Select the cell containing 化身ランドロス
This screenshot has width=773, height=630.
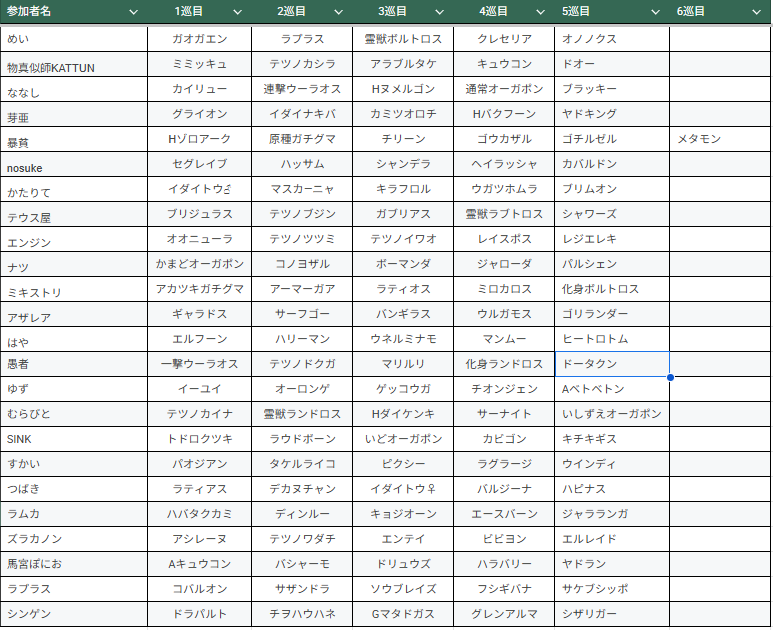click(x=504, y=364)
